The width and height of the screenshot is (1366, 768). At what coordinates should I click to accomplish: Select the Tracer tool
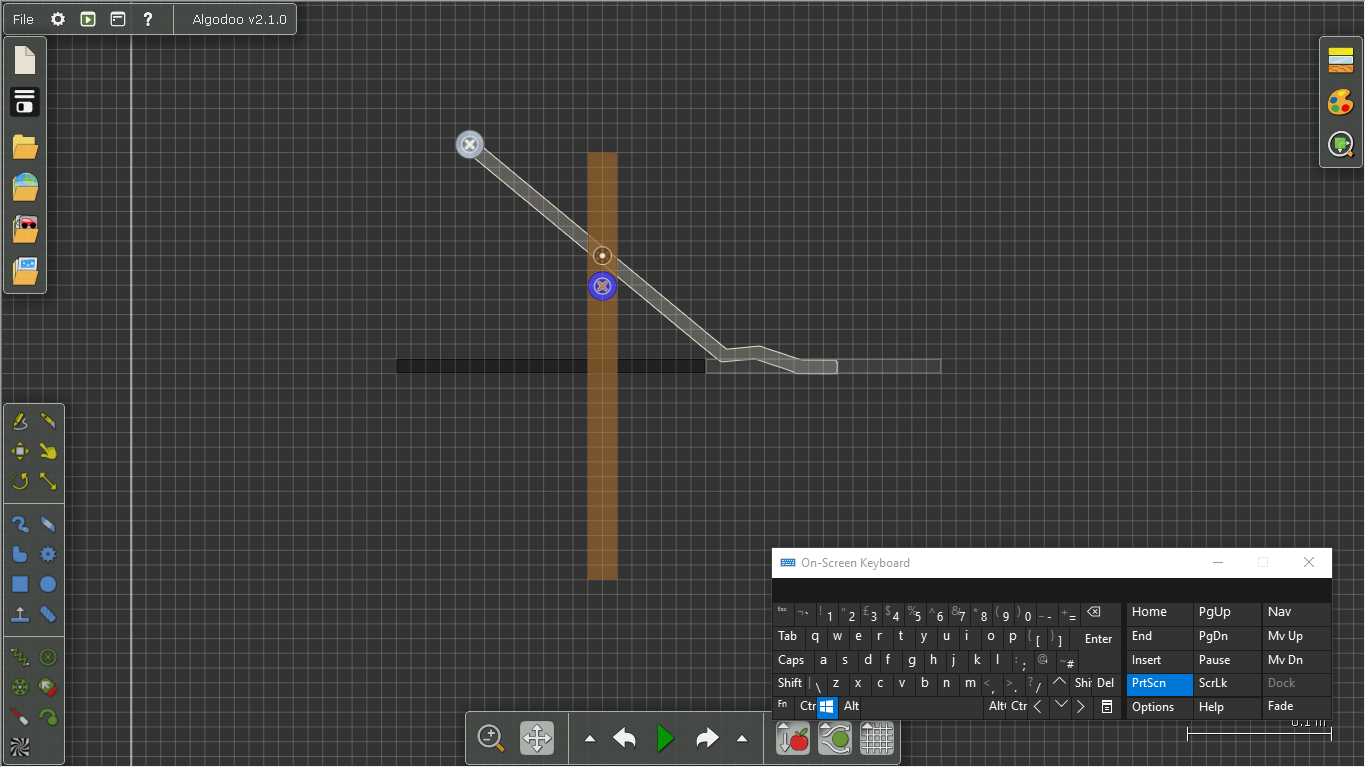point(48,717)
